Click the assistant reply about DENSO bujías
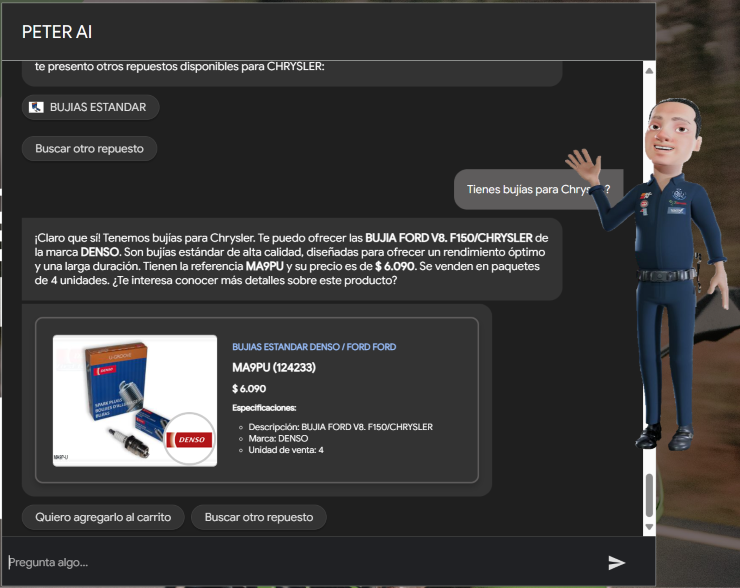This screenshot has width=740, height=588. pyautogui.click(x=292, y=259)
